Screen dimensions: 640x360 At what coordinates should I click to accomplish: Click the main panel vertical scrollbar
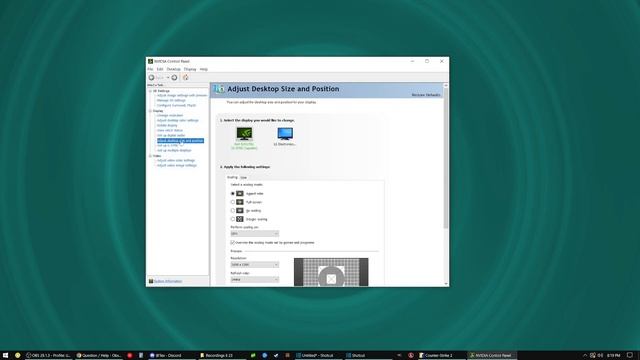(446, 158)
